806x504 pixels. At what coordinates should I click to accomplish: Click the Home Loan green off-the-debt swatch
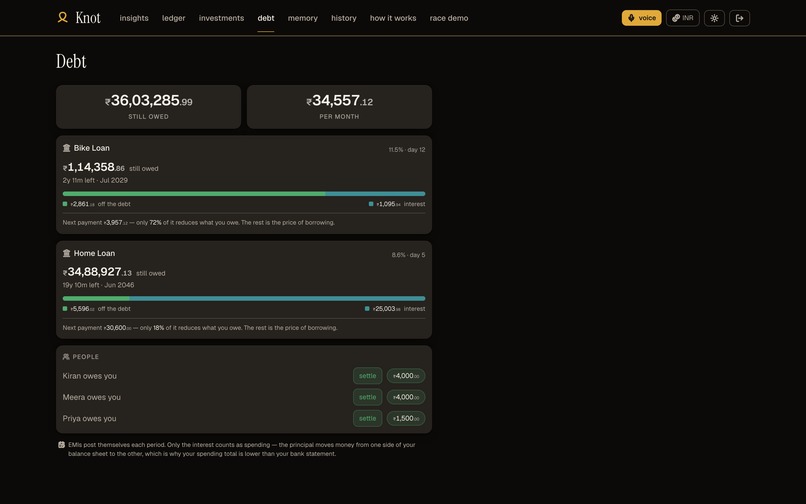click(x=65, y=309)
